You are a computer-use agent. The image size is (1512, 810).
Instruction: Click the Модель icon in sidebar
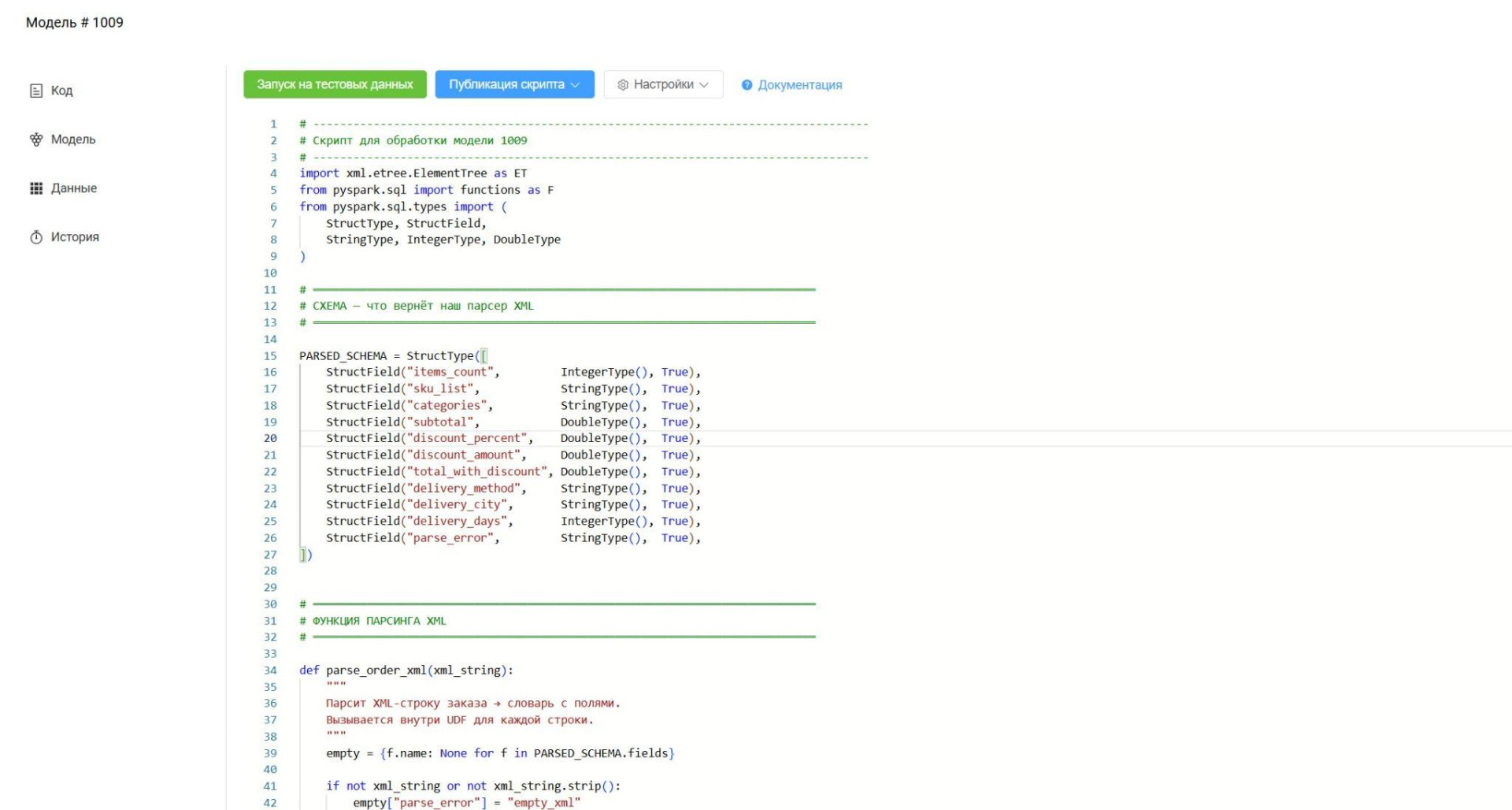36,139
